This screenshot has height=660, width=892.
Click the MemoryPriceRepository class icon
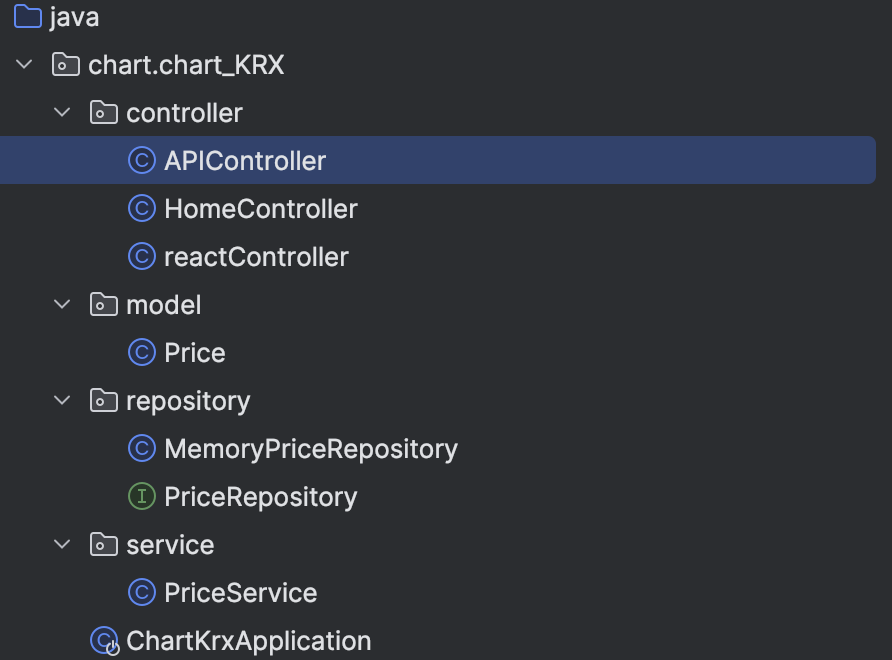[x=142, y=449]
